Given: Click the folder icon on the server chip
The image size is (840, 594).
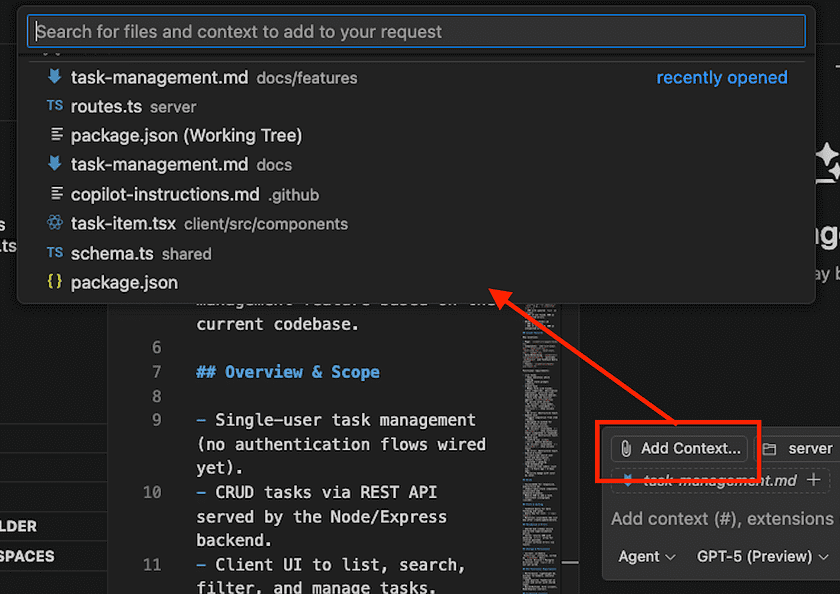Looking at the screenshot, I should tap(769, 449).
